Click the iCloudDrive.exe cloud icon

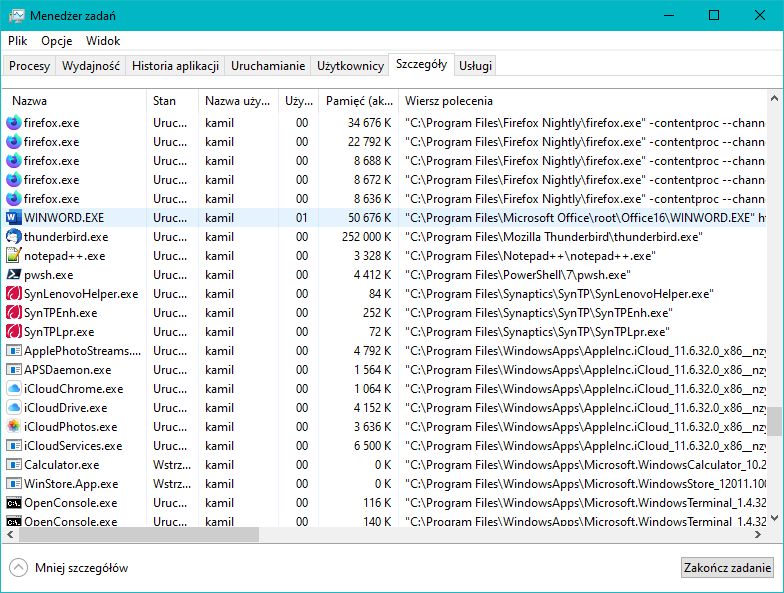[x=14, y=407]
